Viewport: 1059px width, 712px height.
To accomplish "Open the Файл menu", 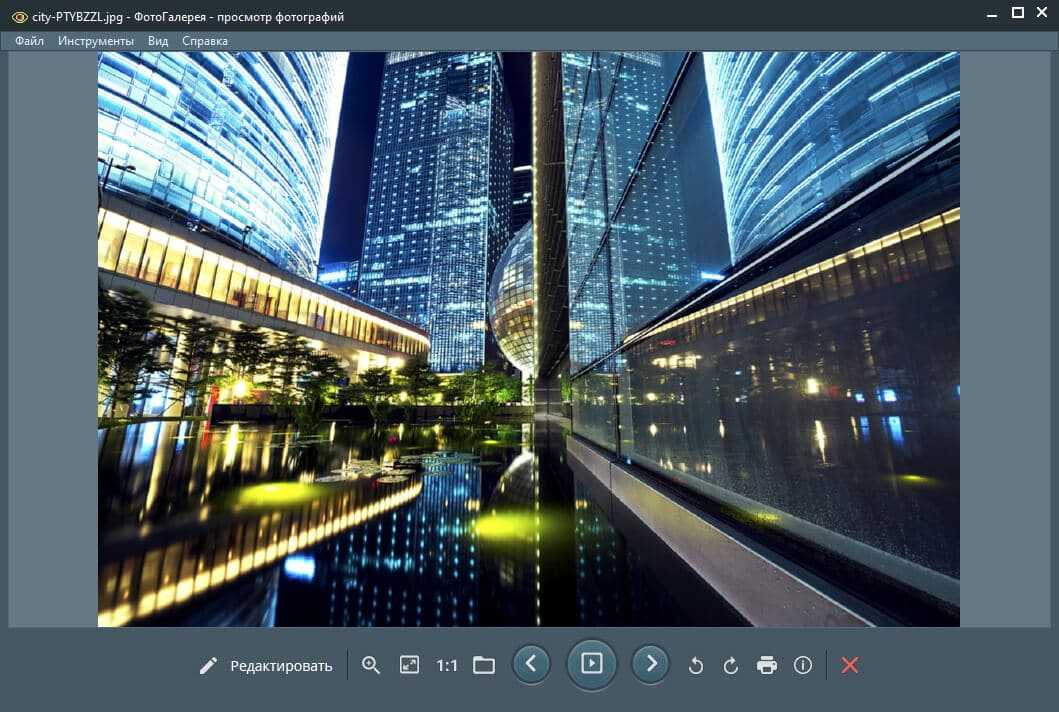I will 29,41.
